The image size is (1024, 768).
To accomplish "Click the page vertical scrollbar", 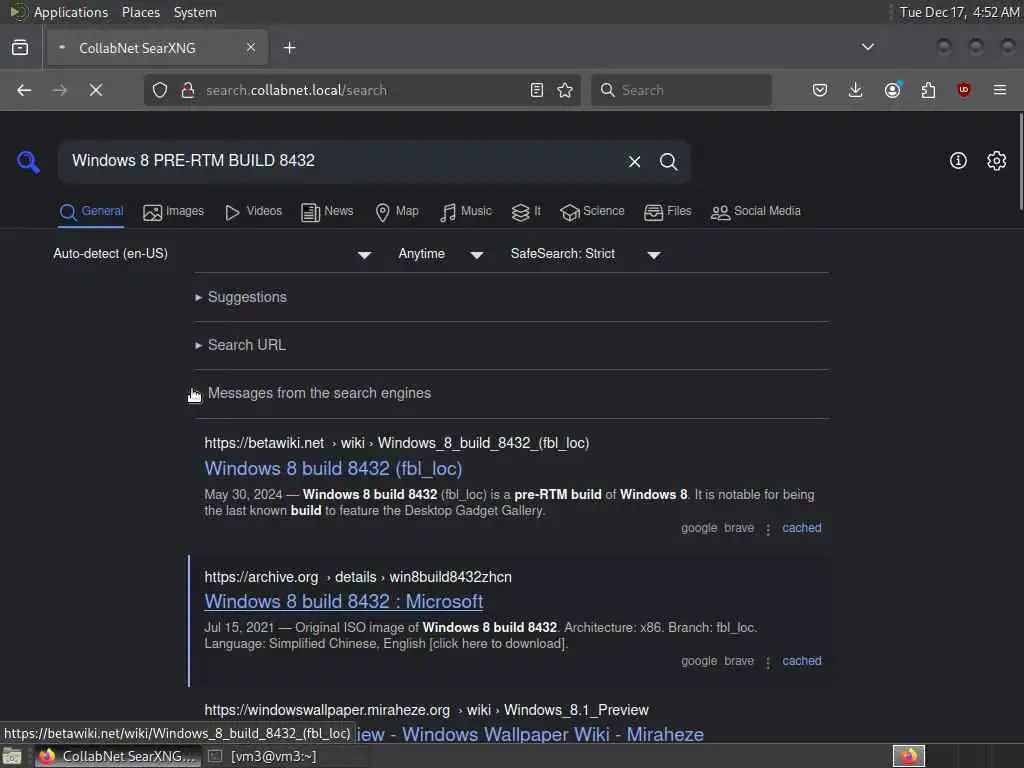I will (x=1020, y=161).
